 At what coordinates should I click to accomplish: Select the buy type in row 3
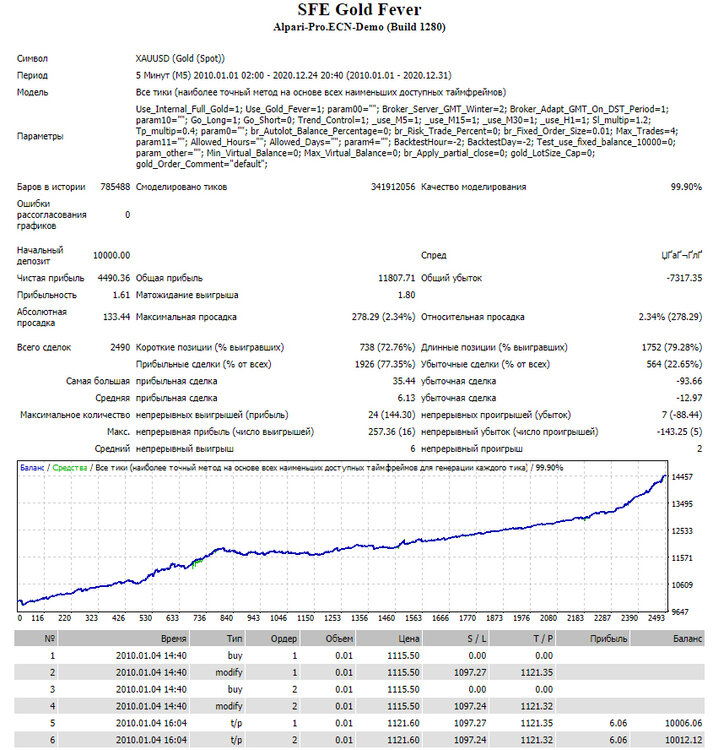click(235, 690)
